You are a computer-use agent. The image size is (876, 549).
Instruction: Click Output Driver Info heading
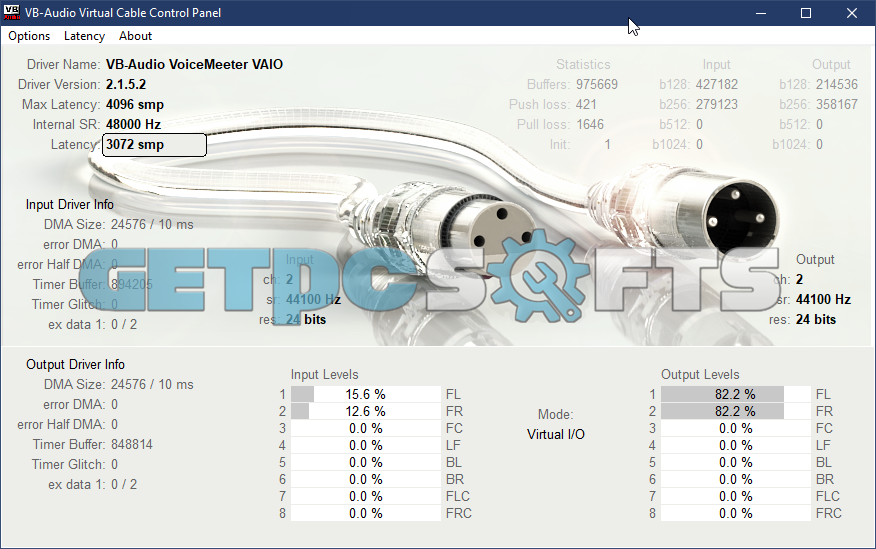click(x=75, y=364)
